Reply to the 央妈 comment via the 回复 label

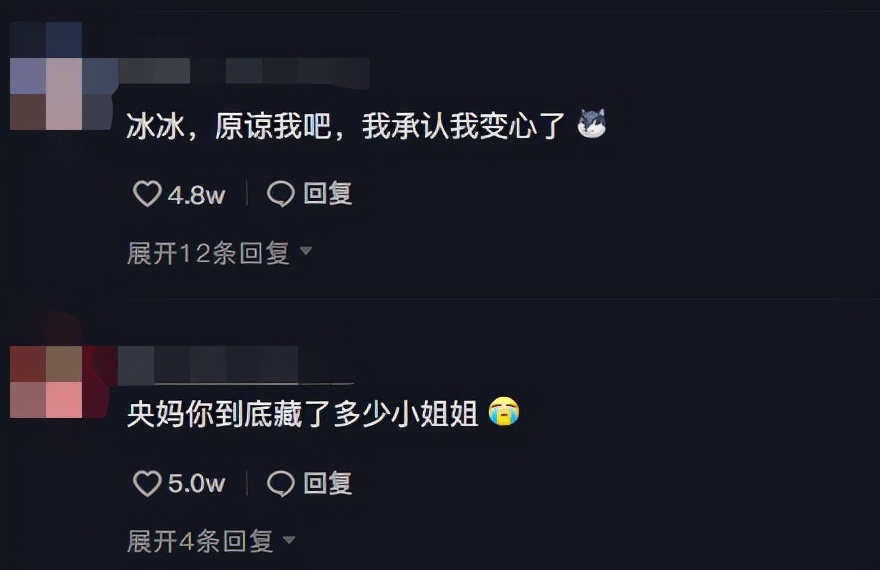[x=328, y=484]
